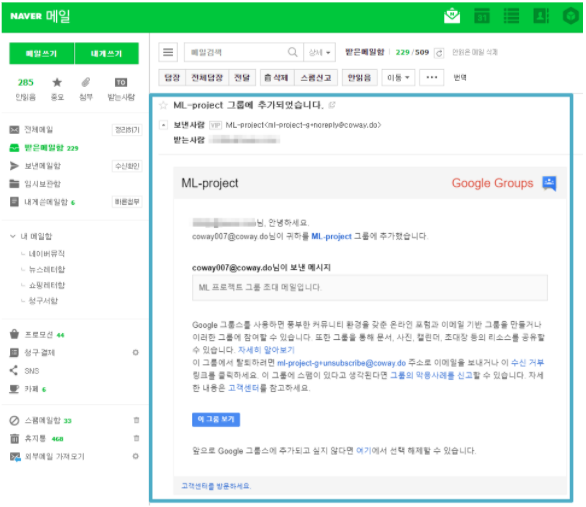Click 안읽은 메일 삭제 link
586x507 pixels.
coord(475,52)
